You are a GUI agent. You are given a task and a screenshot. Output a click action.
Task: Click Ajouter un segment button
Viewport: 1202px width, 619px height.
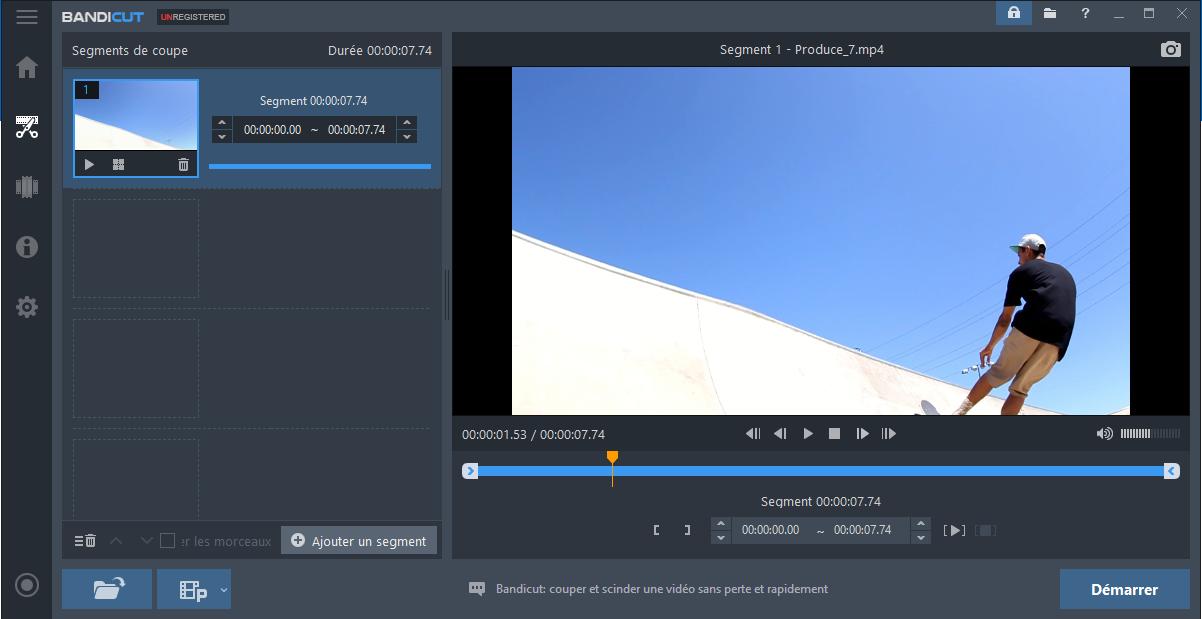coord(359,541)
